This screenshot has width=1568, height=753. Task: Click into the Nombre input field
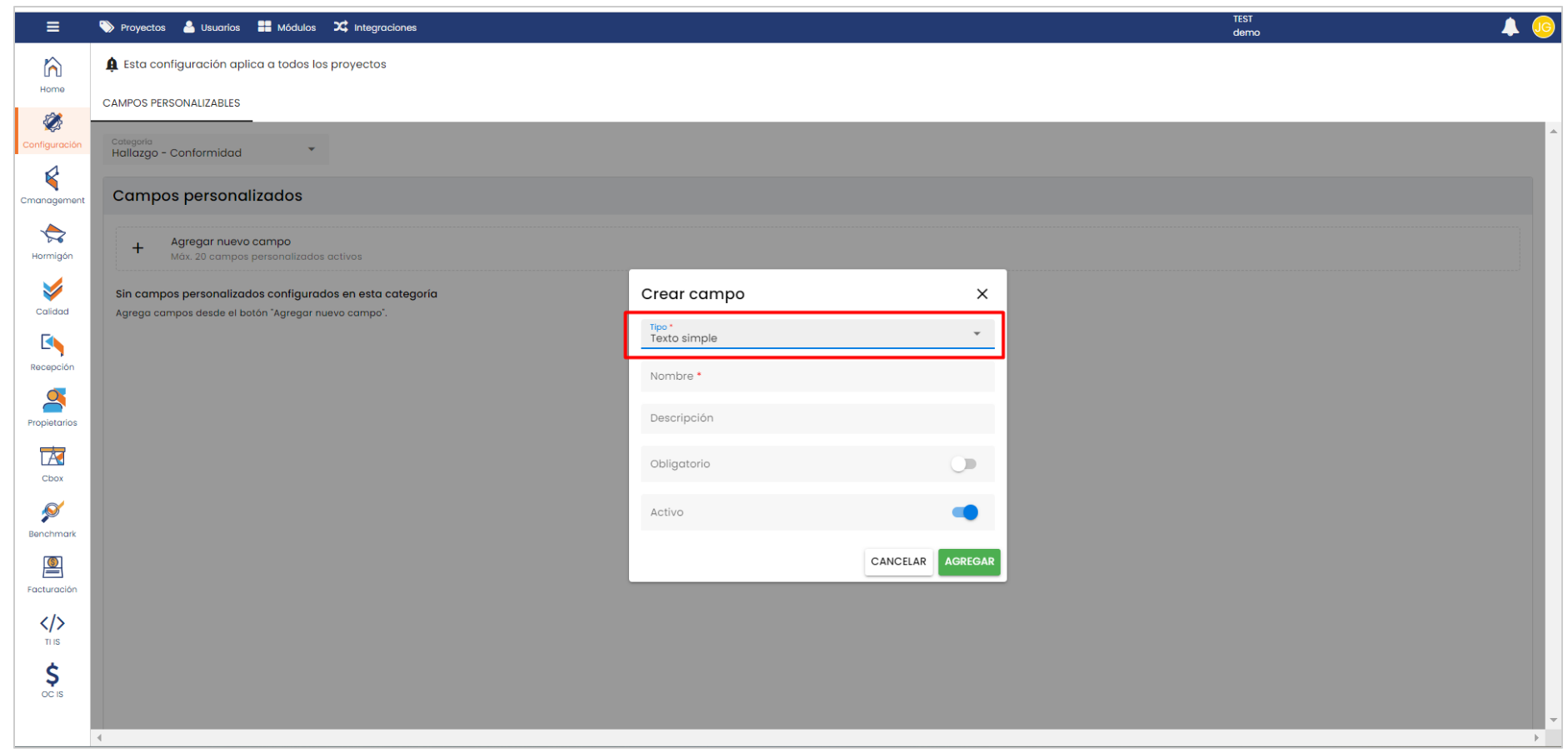click(816, 376)
